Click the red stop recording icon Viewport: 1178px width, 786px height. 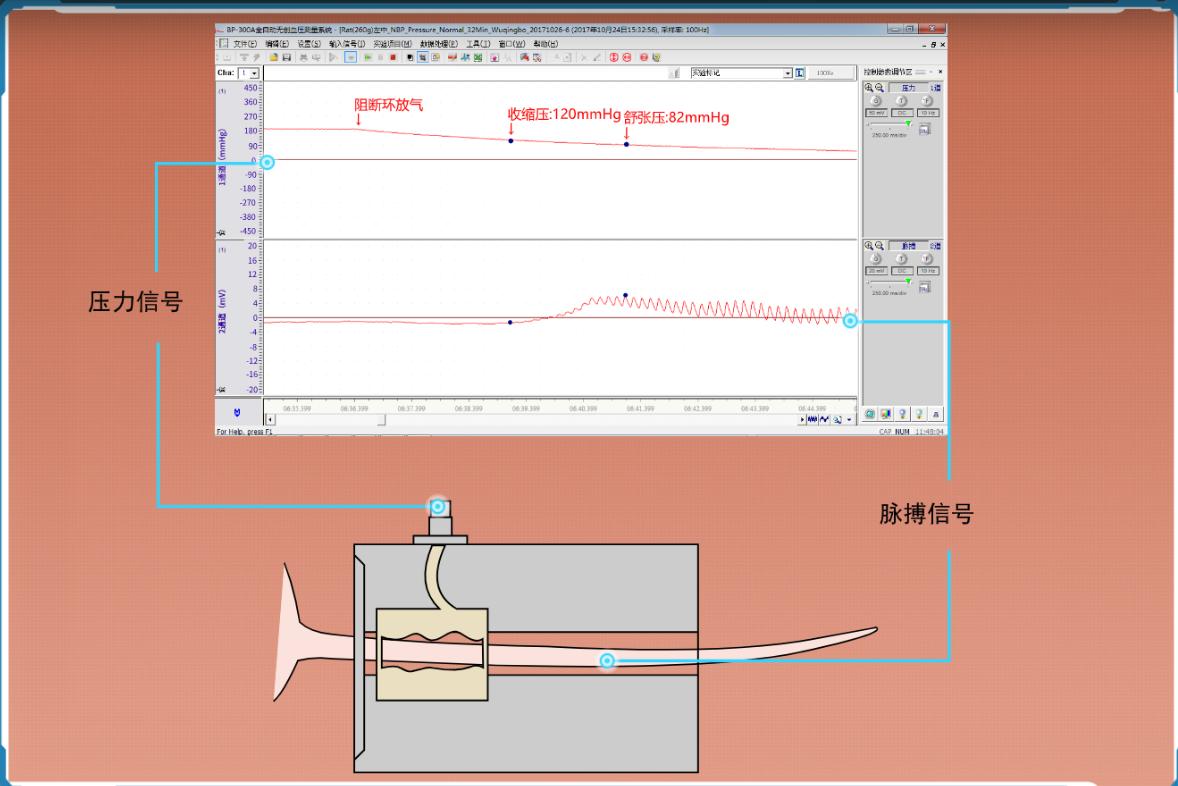click(393, 57)
